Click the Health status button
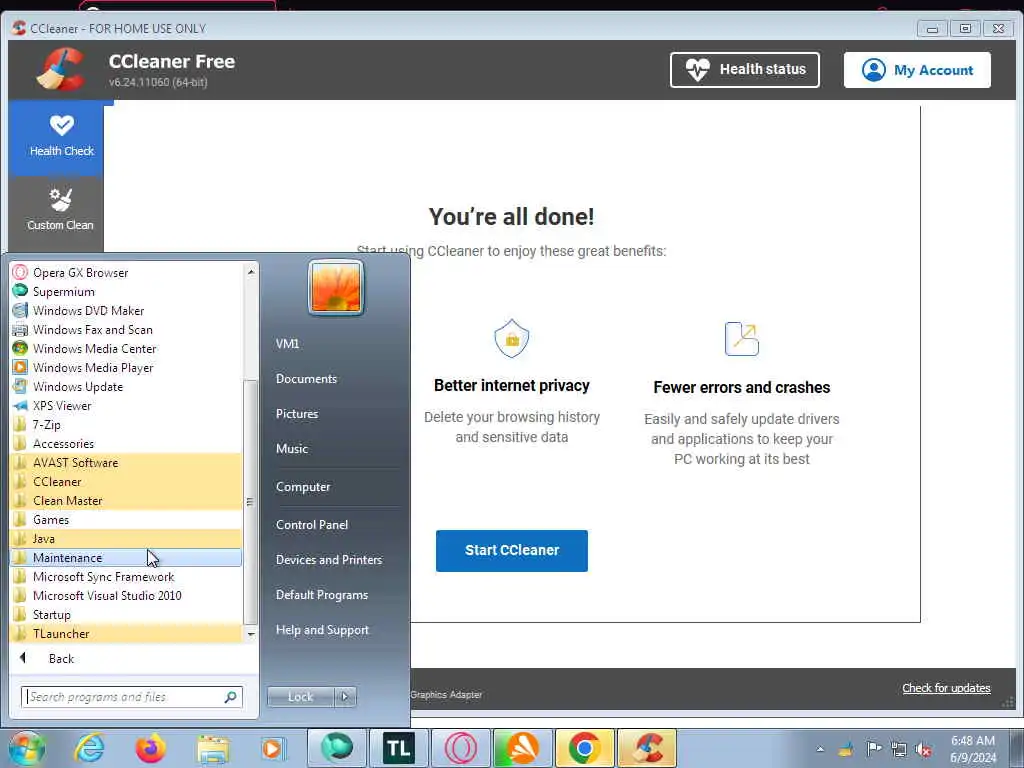1024x768 pixels. 744,69
